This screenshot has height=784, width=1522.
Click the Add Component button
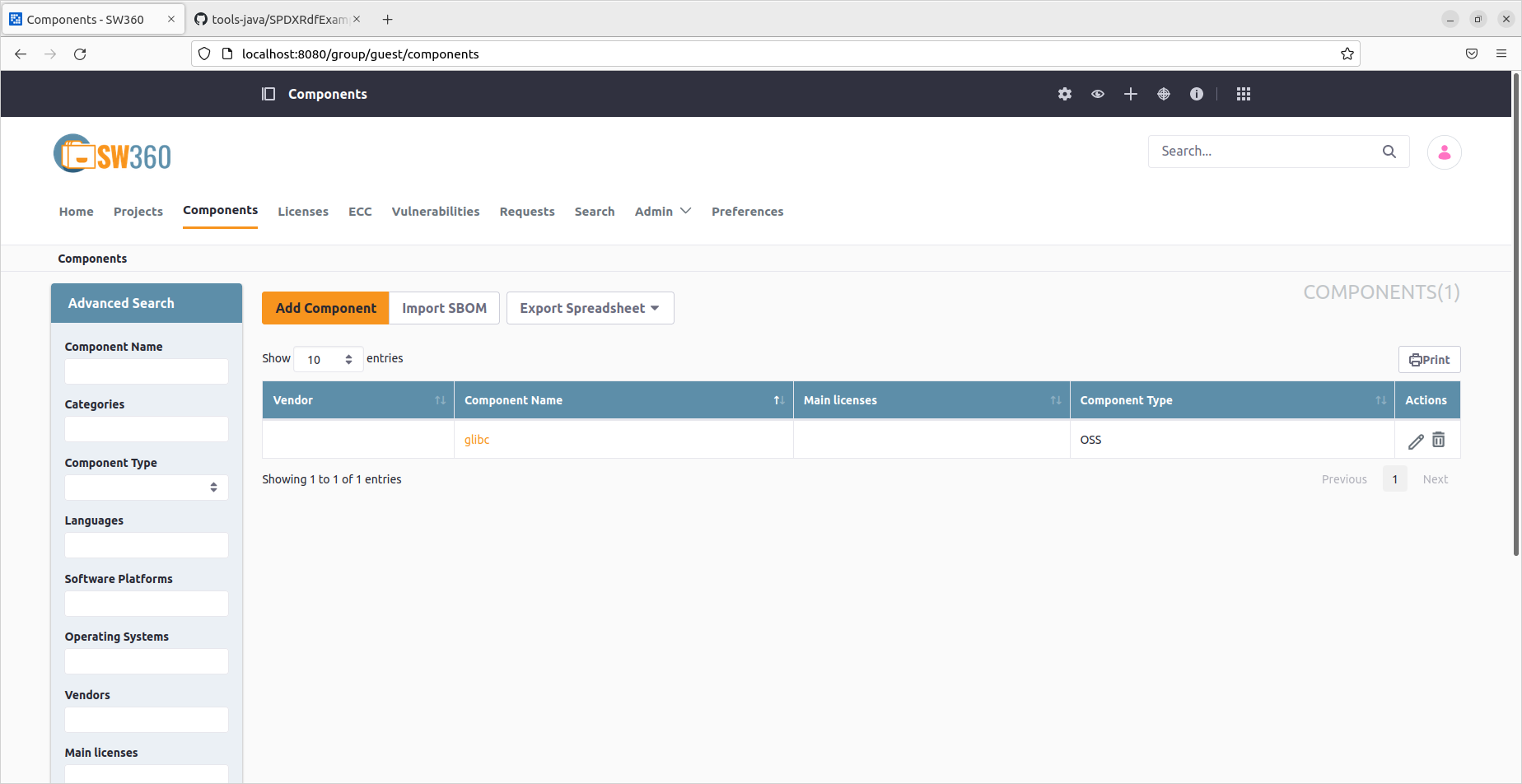tap(324, 308)
